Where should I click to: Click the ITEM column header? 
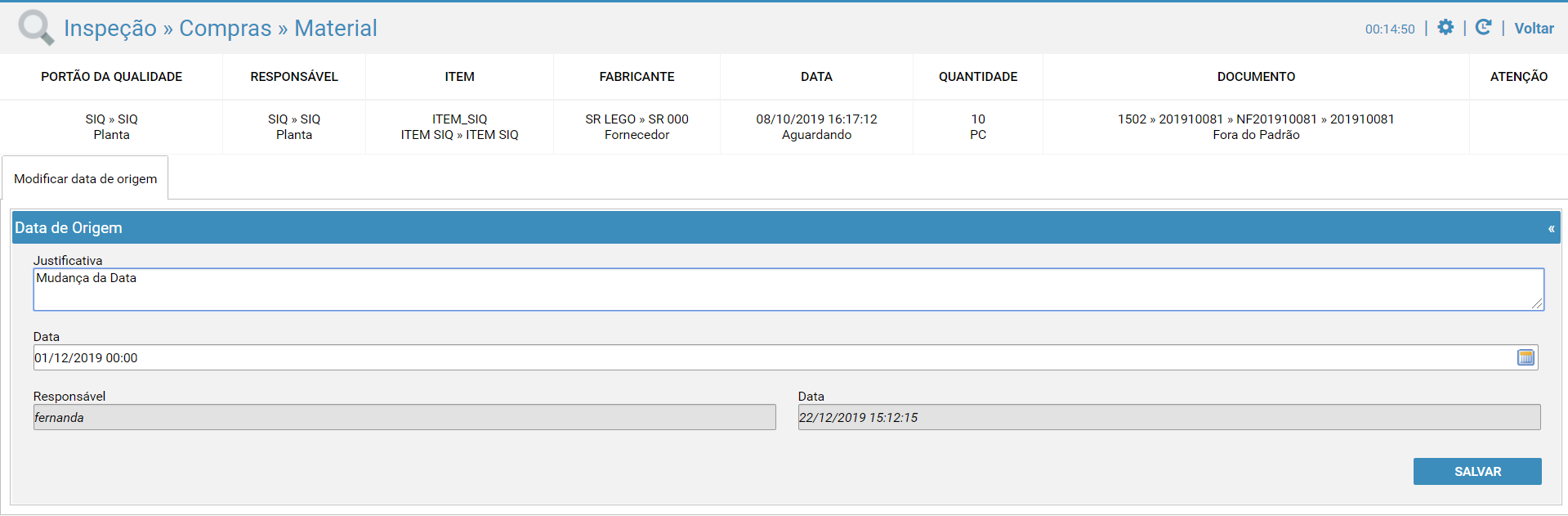pyautogui.click(x=459, y=77)
